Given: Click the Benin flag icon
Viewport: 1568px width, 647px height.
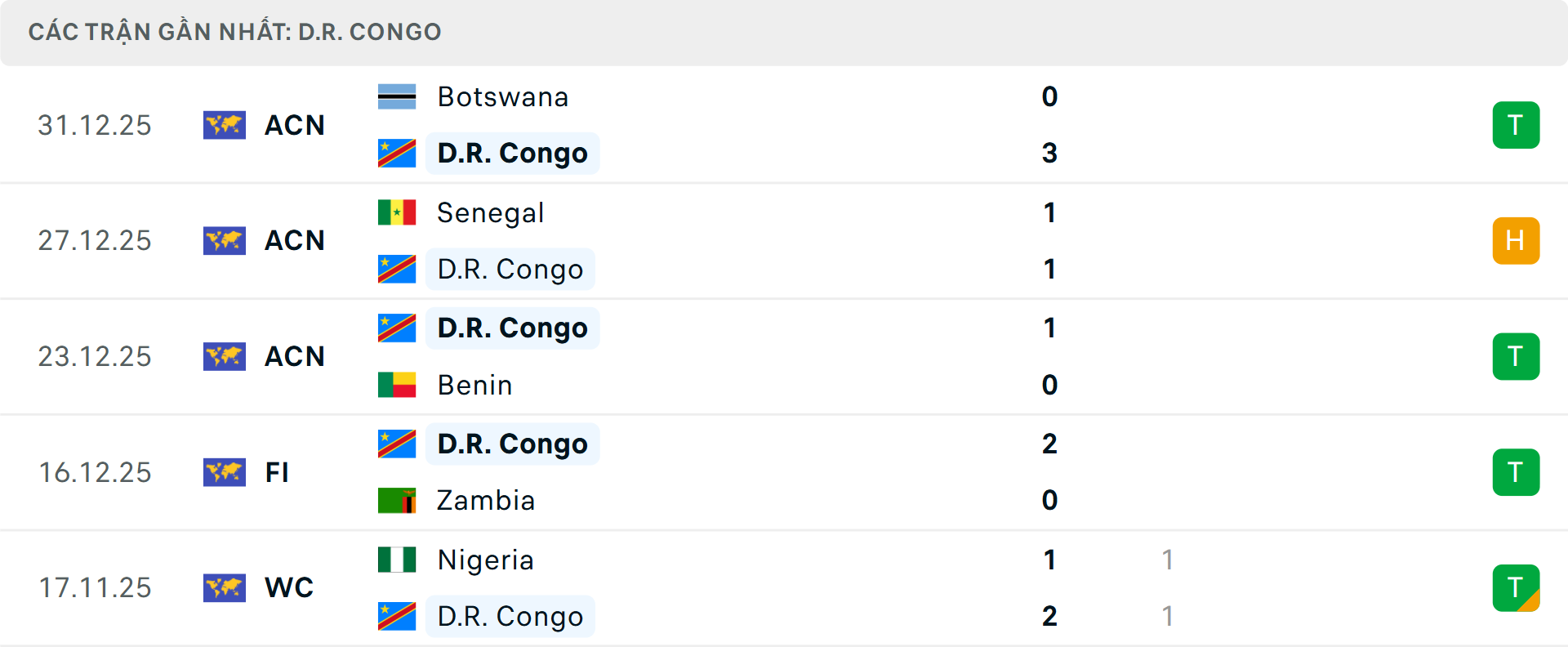Looking at the screenshot, I should [397, 385].
